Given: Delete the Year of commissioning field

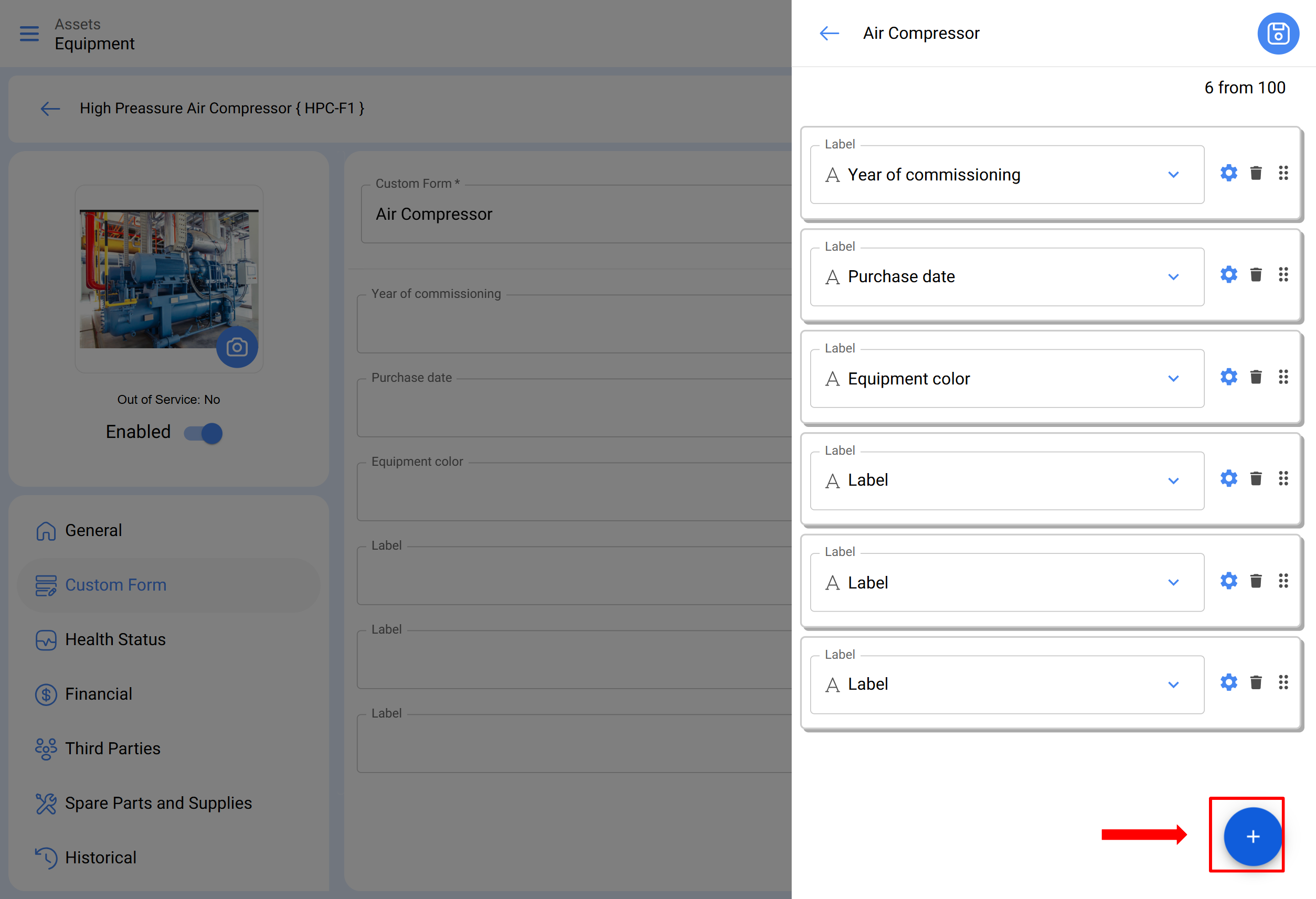Looking at the screenshot, I should click(x=1256, y=173).
